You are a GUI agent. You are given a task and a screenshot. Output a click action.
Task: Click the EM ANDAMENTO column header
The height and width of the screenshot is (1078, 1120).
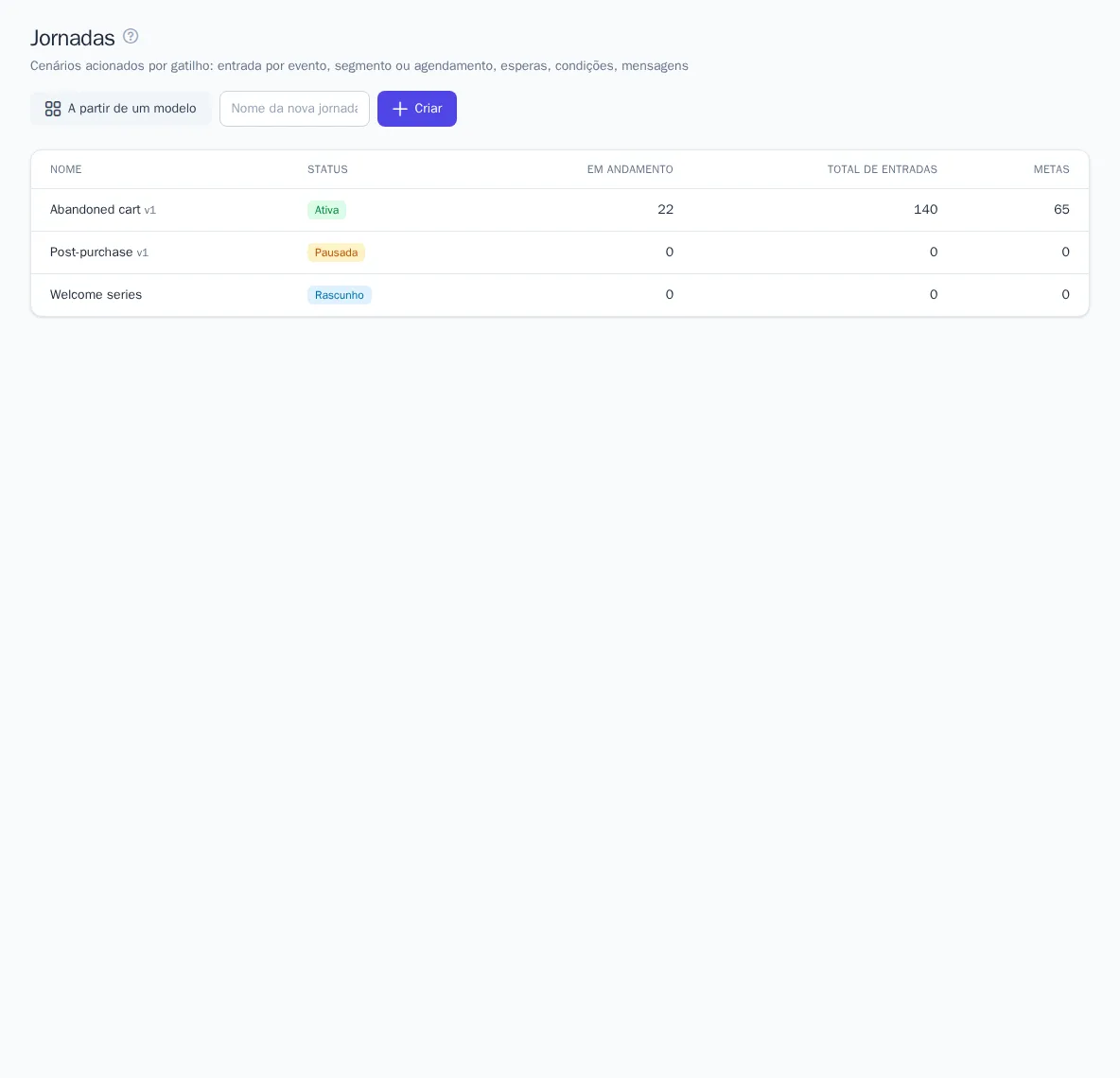pyautogui.click(x=630, y=169)
